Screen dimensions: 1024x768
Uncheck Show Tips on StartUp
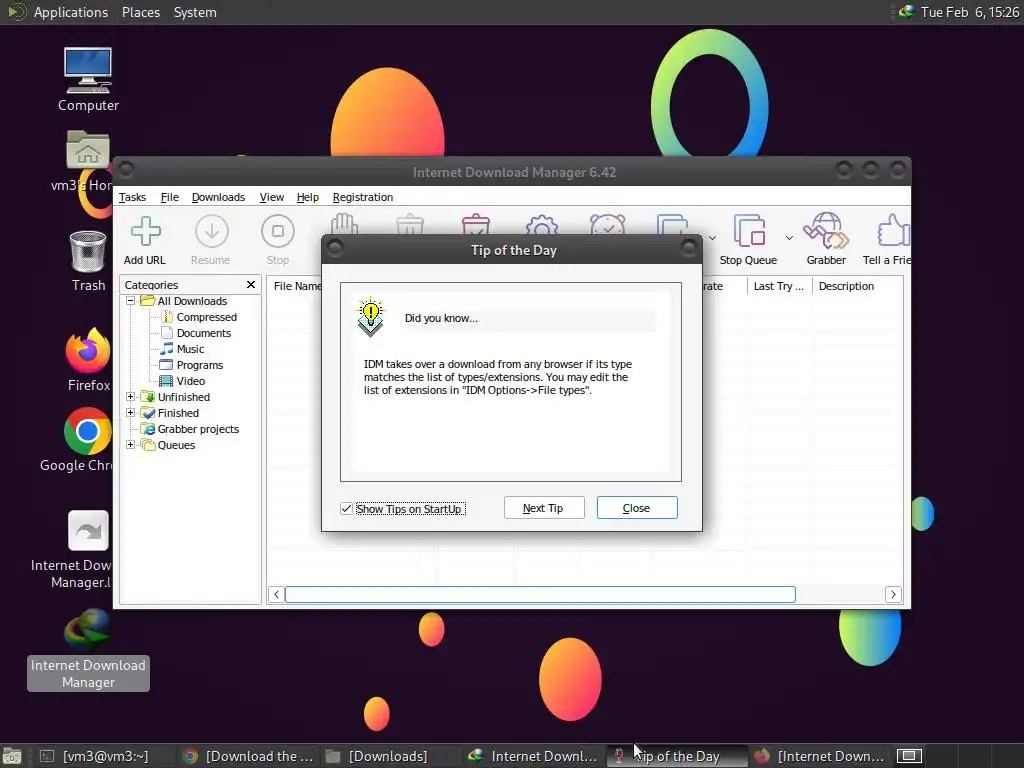tap(346, 508)
